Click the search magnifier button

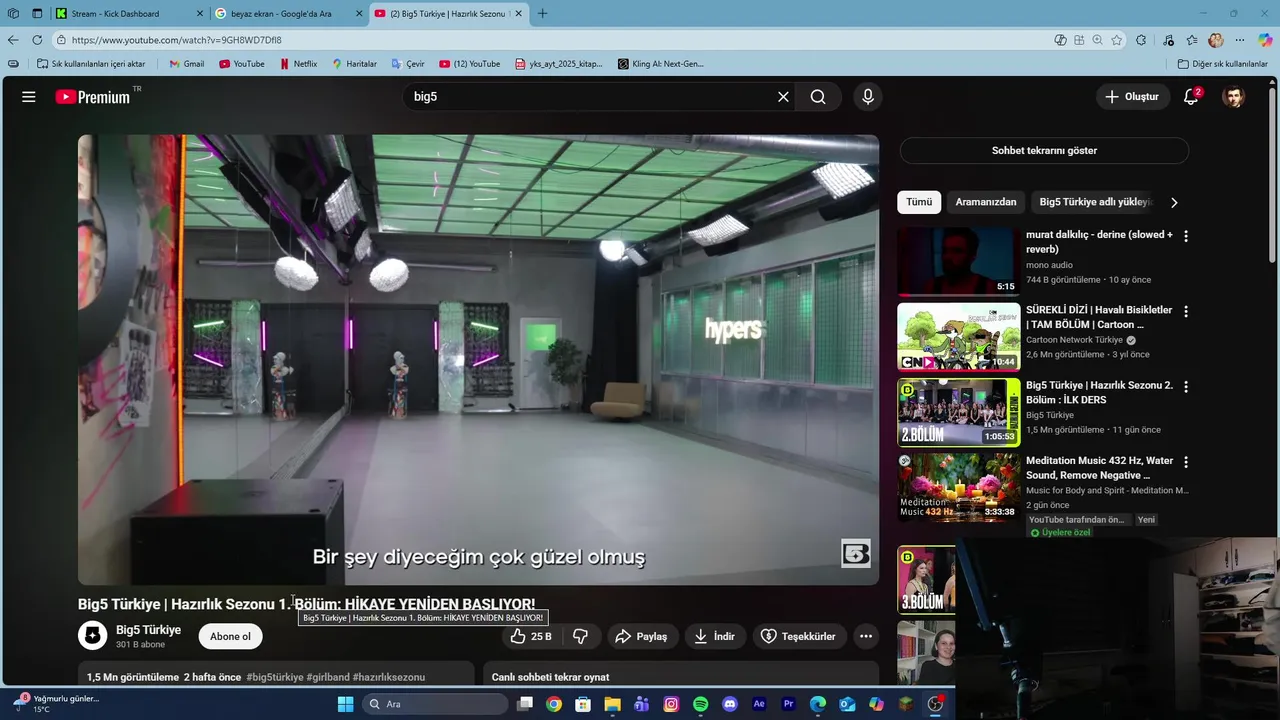(x=818, y=97)
